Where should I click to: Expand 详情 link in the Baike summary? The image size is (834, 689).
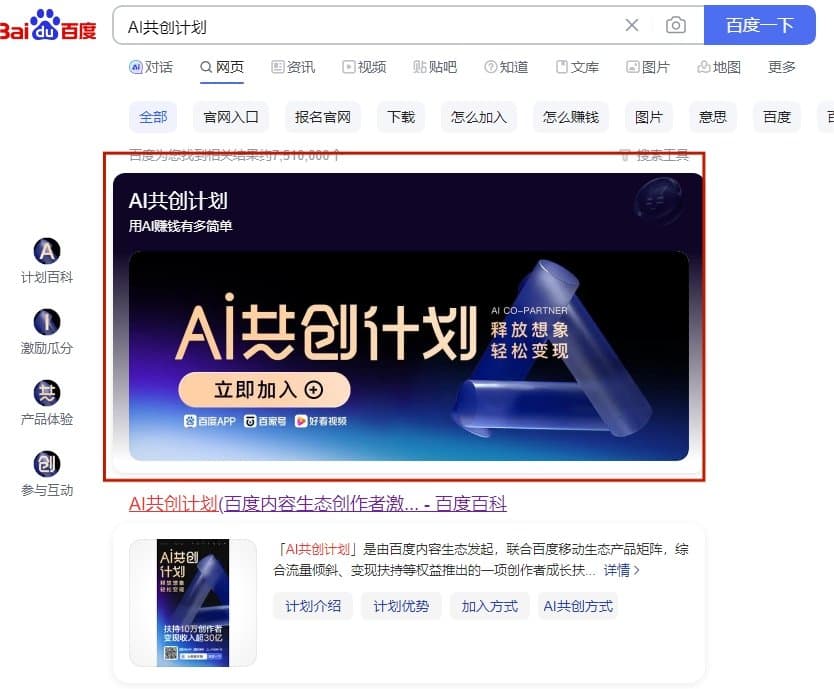point(621,570)
